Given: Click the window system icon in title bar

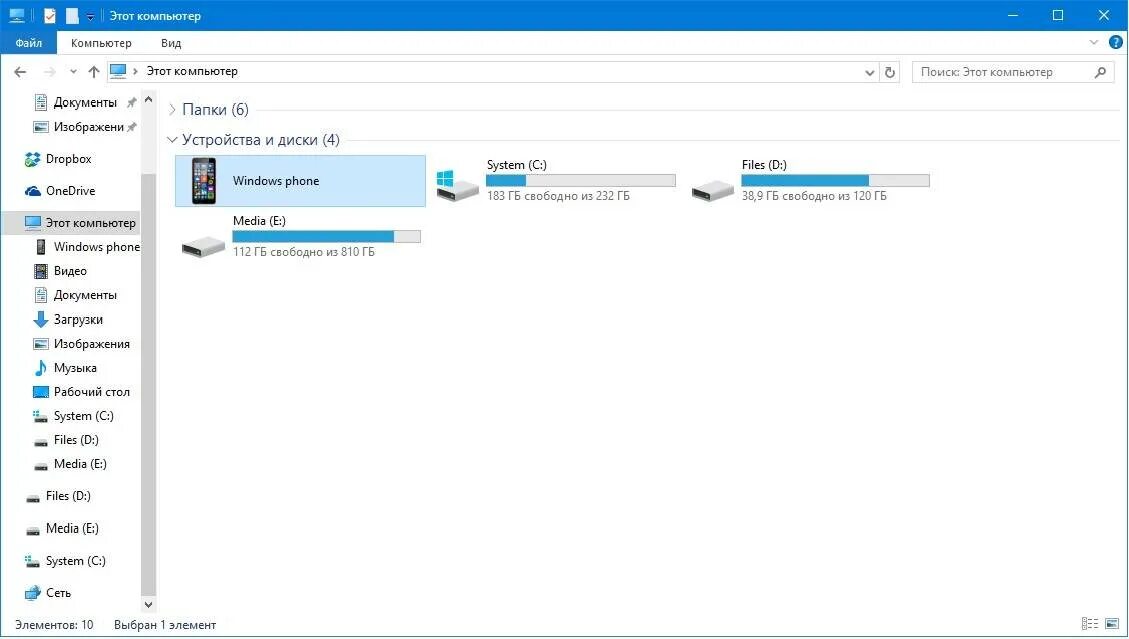Looking at the screenshot, I should click(x=17, y=15).
